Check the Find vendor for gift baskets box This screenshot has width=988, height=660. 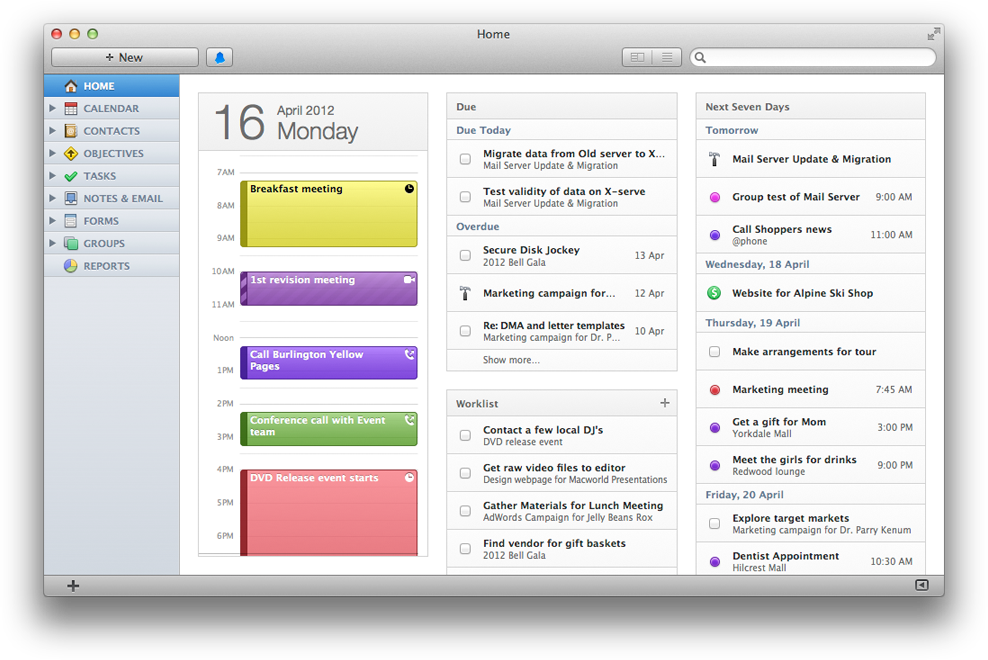[x=465, y=548]
